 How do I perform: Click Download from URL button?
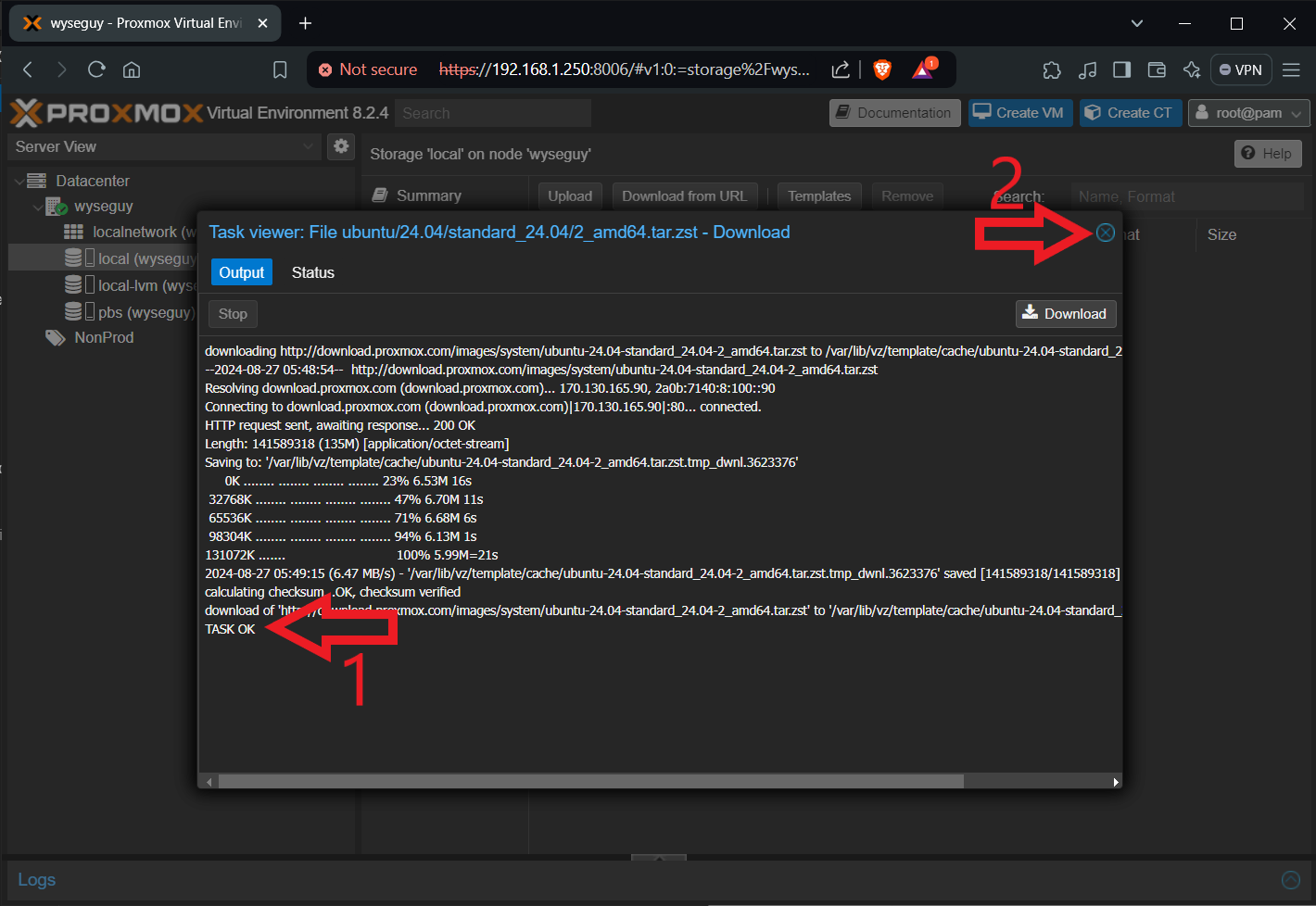click(684, 196)
